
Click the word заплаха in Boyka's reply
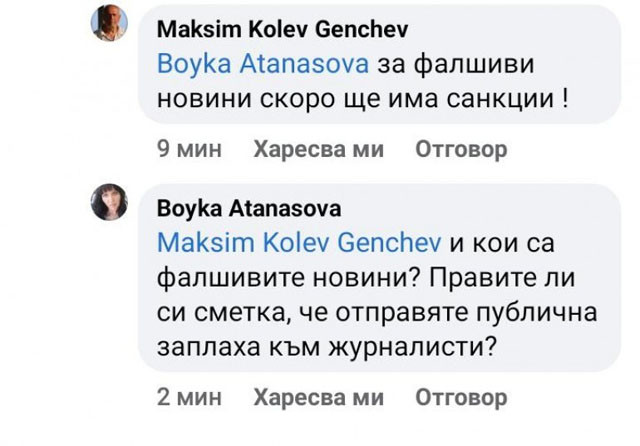203,347
